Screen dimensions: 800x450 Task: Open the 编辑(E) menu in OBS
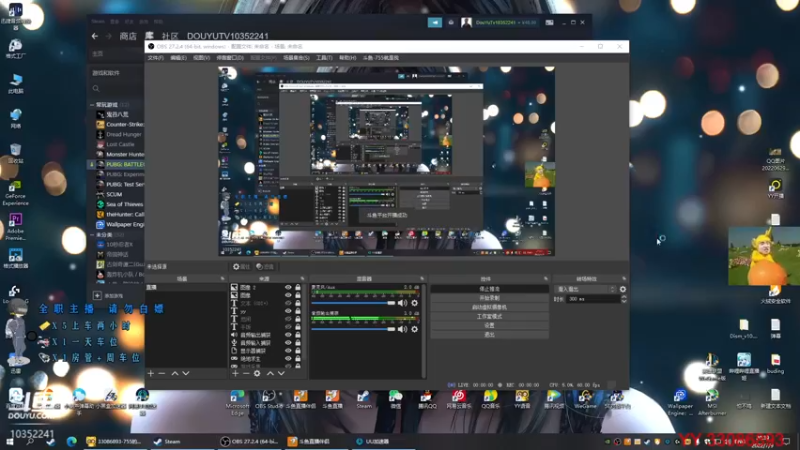click(x=178, y=58)
